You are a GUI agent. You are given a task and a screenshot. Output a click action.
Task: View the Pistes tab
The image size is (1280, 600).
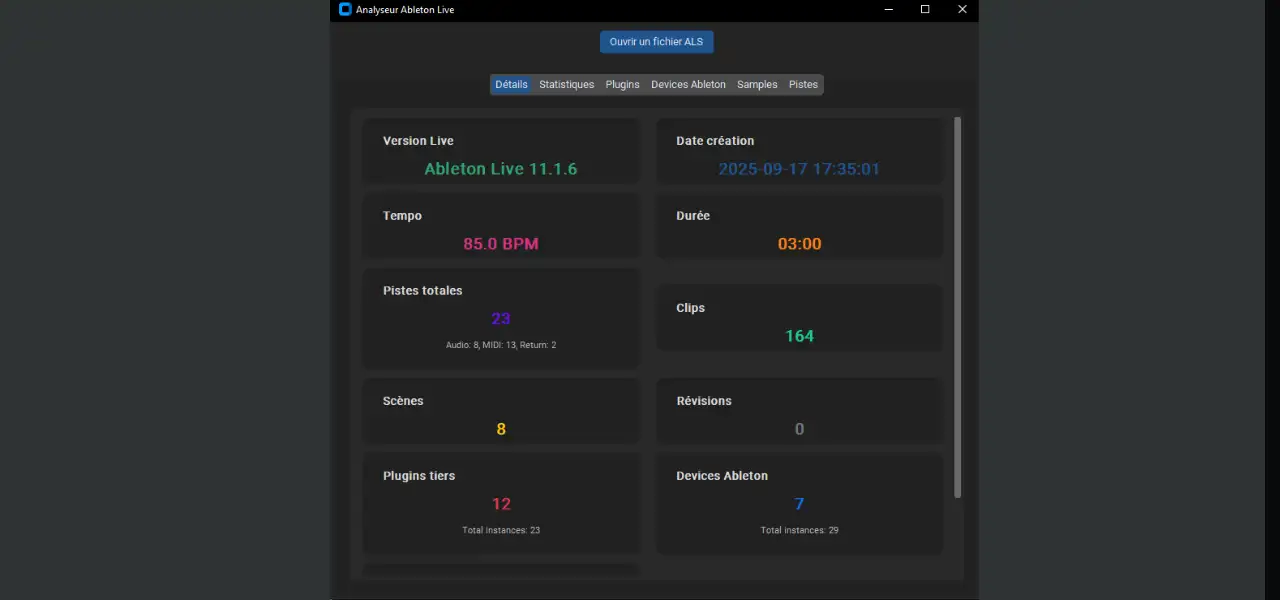point(803,85)
